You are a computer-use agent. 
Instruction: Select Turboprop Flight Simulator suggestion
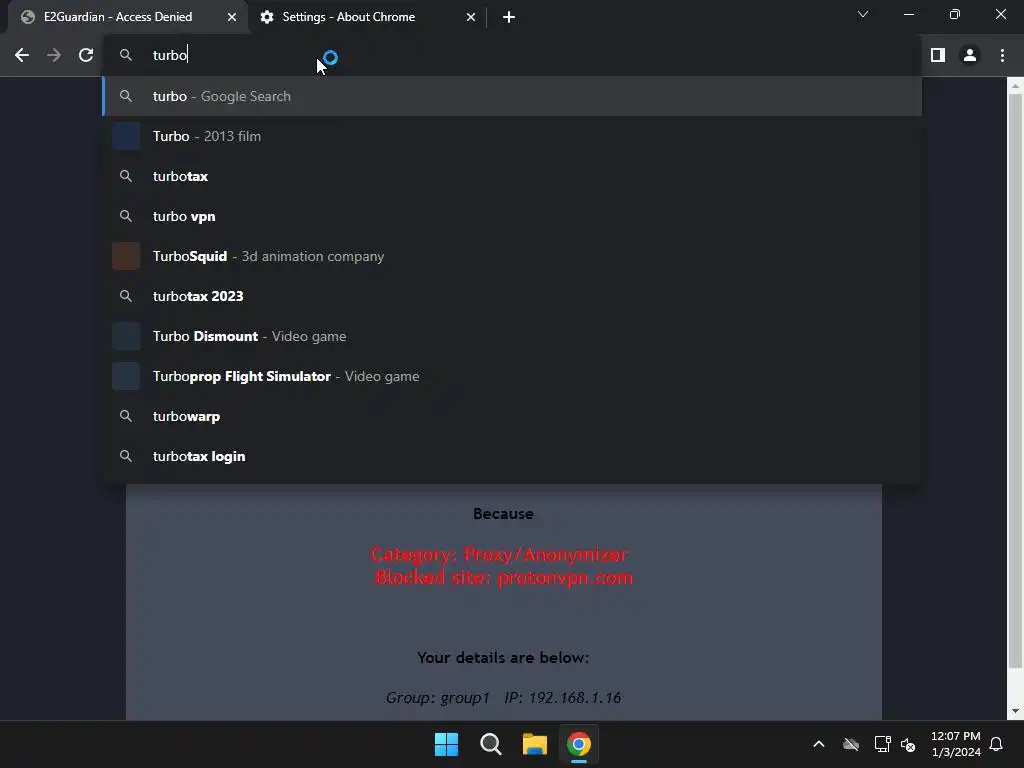click(512, 376)
